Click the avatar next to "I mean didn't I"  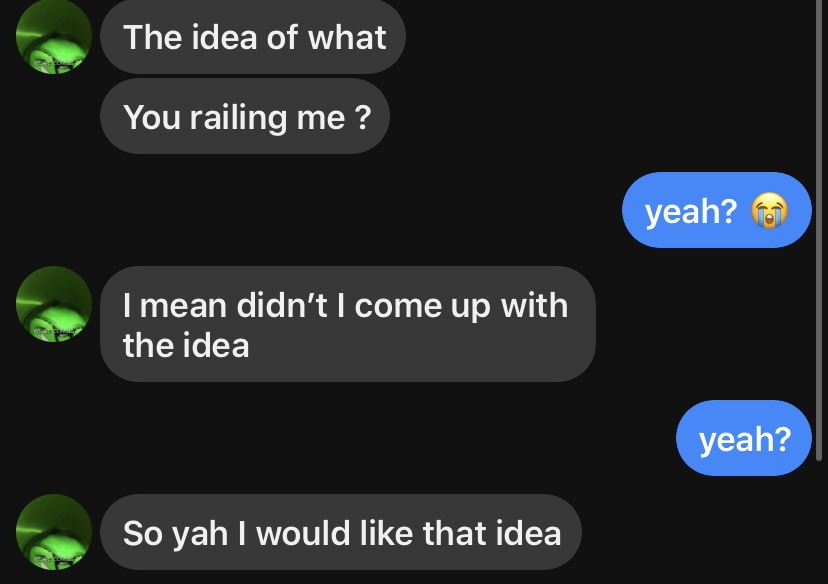click(x=54, y=304)
